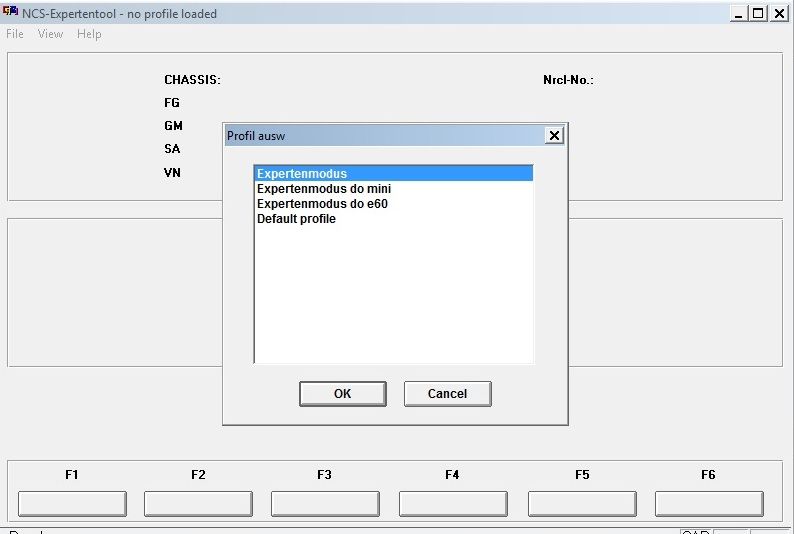Click the blank F5 function button
The width and height of the screenshot is (794, 534).
click(x=582, y=504)
